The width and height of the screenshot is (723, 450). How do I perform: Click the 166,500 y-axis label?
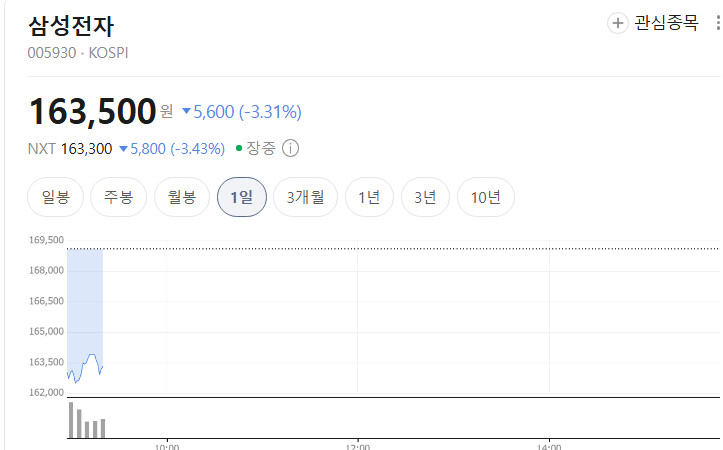pyautogui.click(x=46, y=301)
